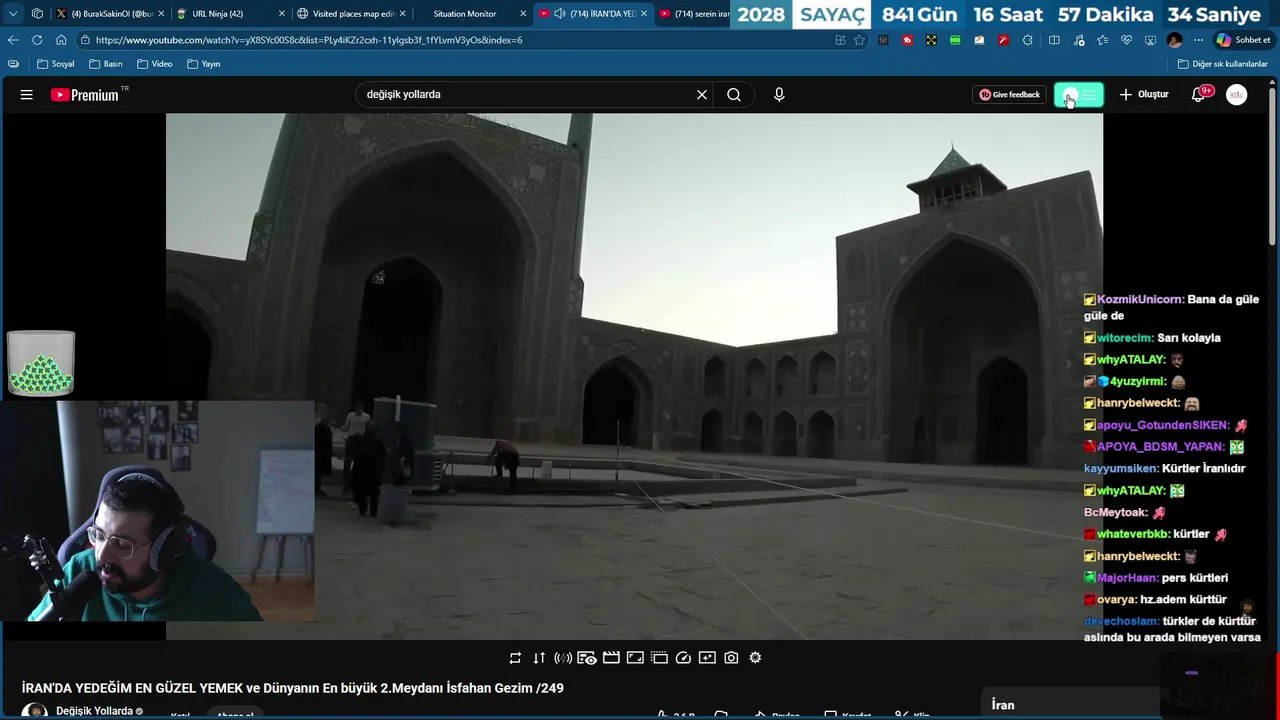Toggle cinema mode clapperboard icon
Screen dimensions: 1280x720
[611, 658]
